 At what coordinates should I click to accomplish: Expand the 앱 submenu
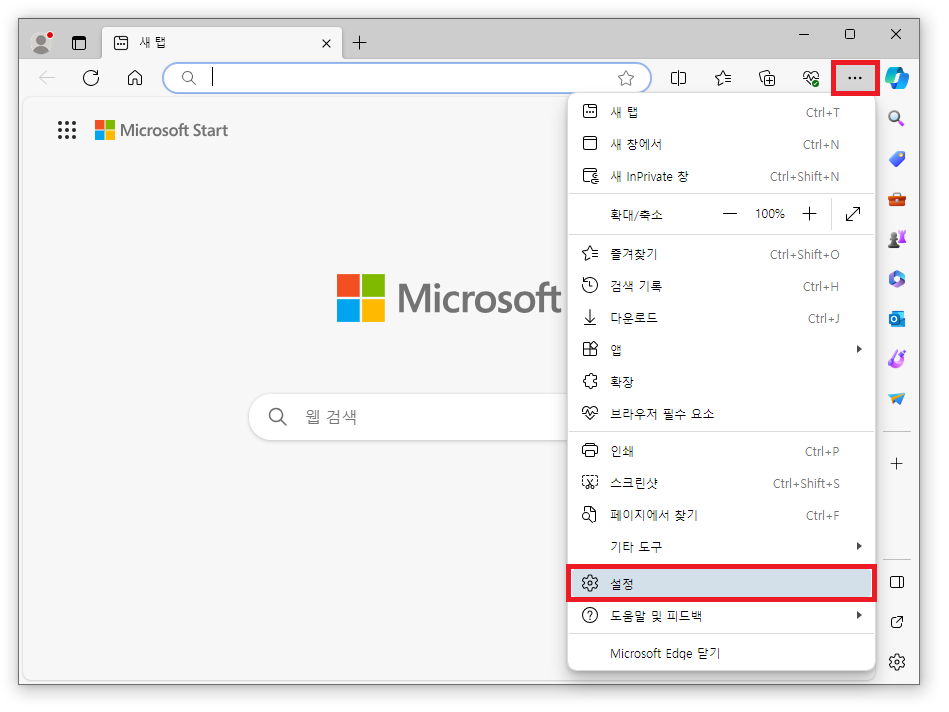click(x=721, y=349)
